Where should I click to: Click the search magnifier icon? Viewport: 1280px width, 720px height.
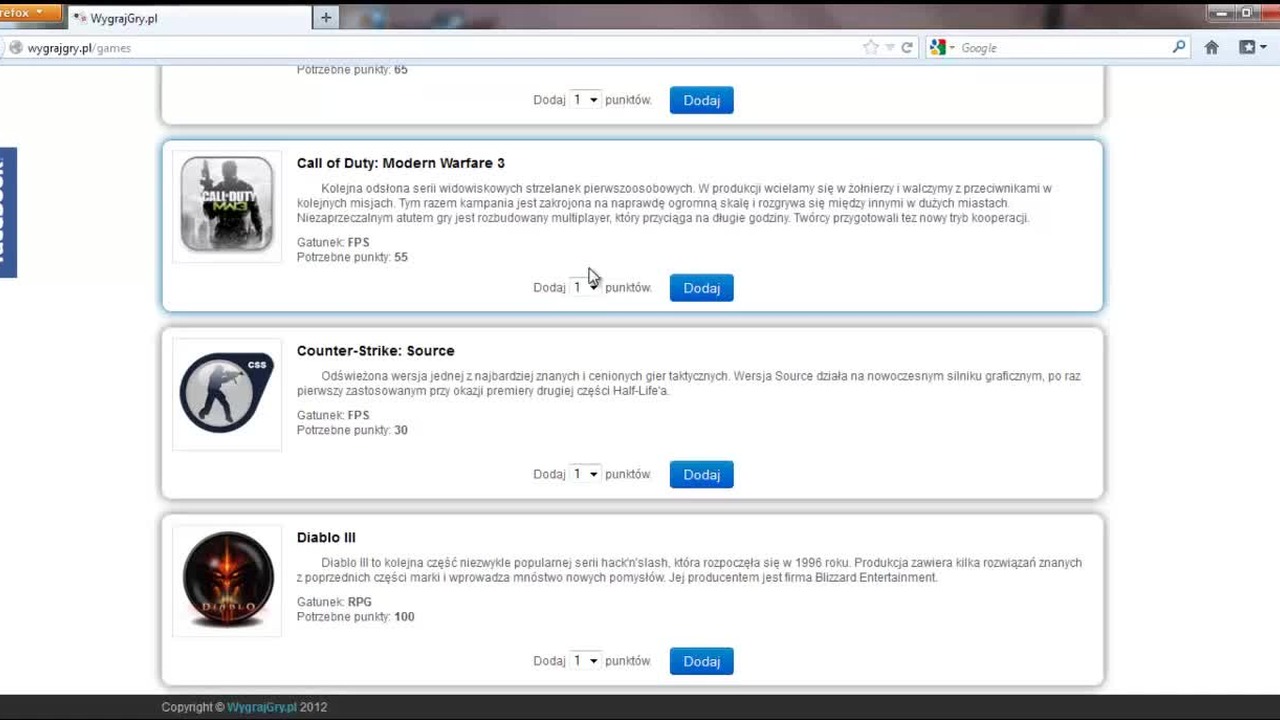click(x=1179, y=47)
